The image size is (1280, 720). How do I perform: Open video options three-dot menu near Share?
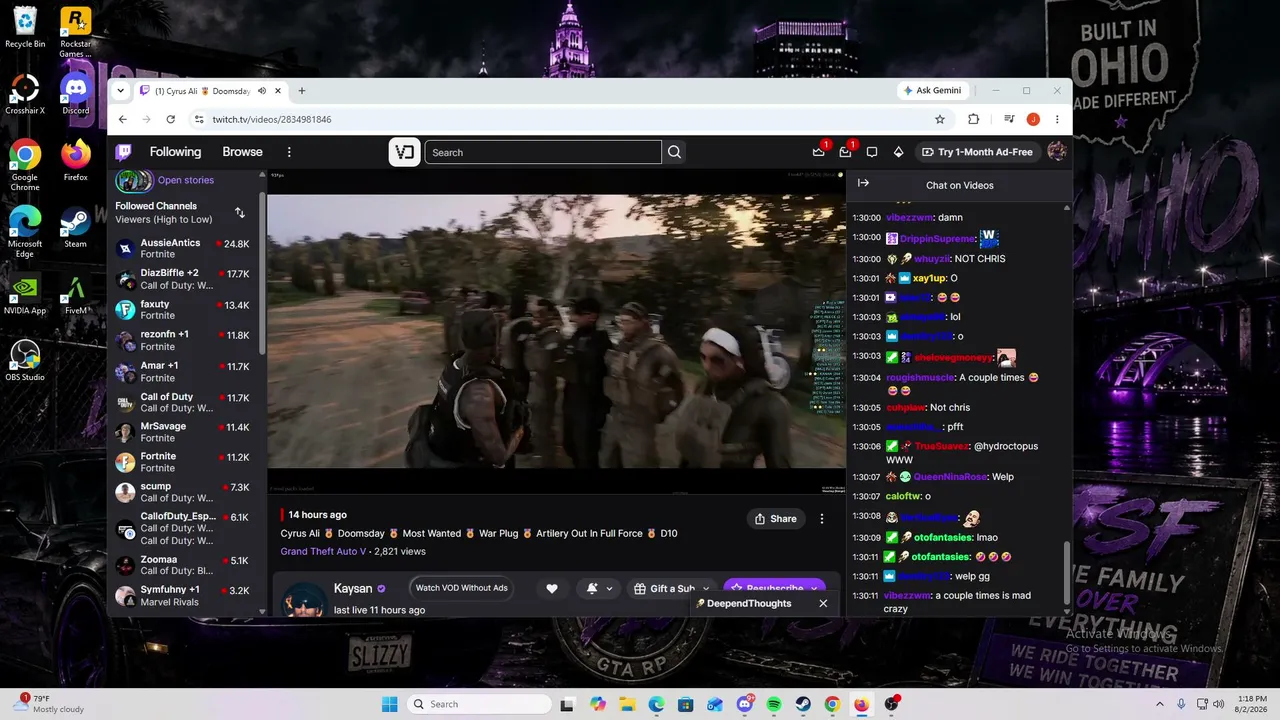pyautogui.click(x=822, y=519)
